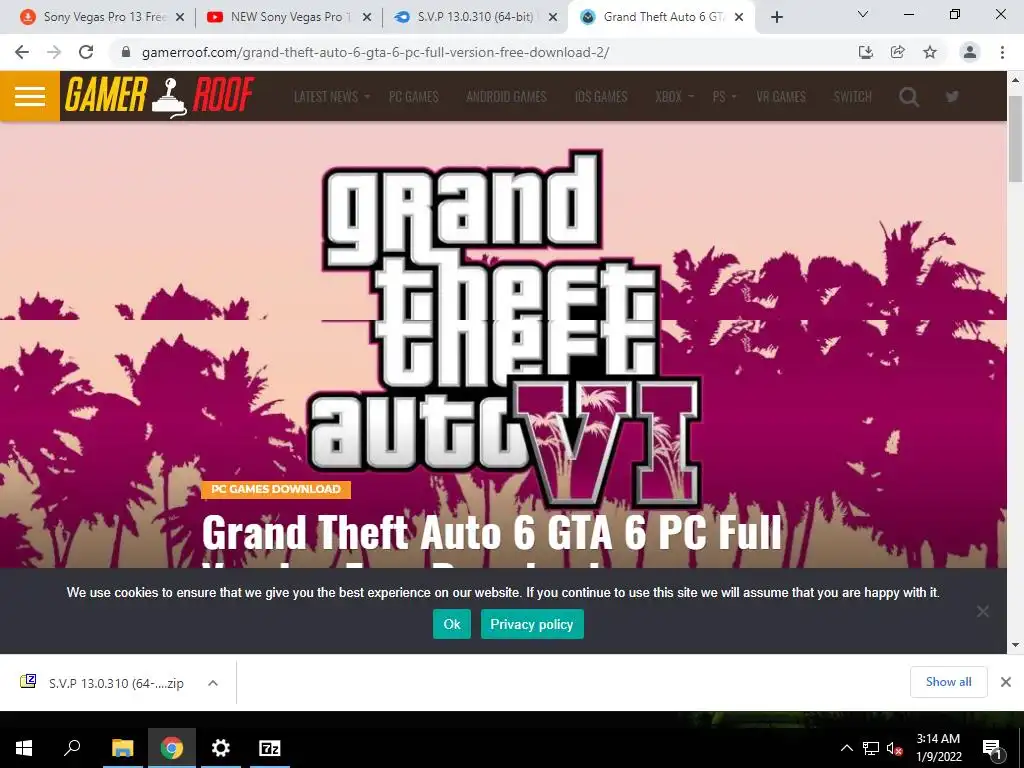This screenshot has width=1024, height=768.
Task: Install the site via the download icon
Action: (x=865, y=52)
